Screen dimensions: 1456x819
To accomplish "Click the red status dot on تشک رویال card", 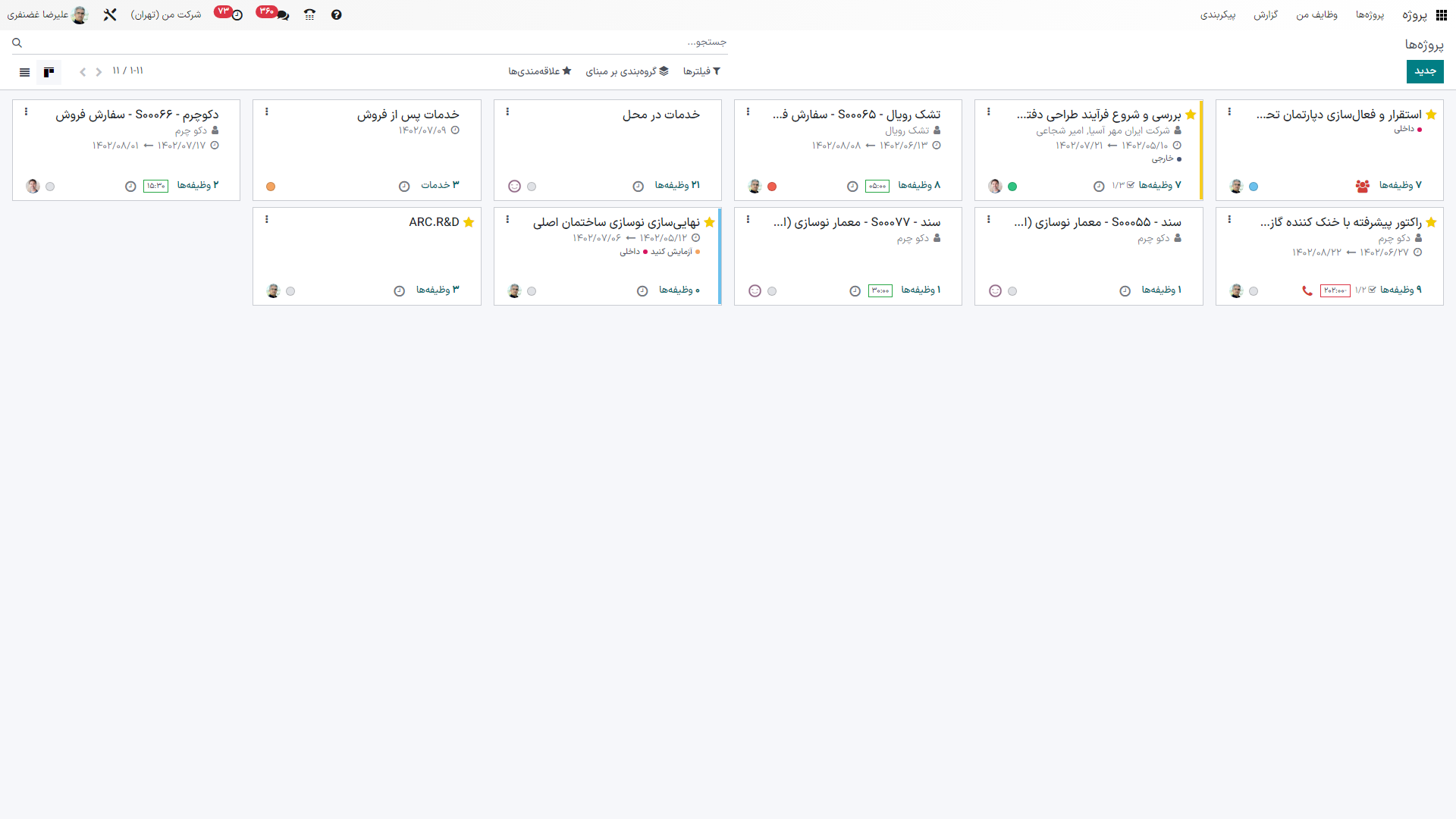I will tap(772, 187).
